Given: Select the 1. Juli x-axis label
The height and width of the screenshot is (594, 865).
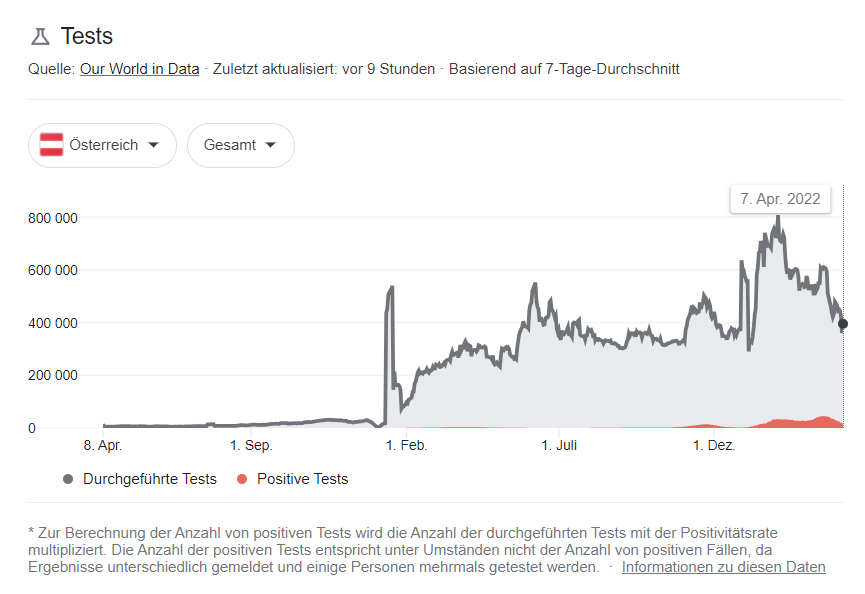Looking at the screenshot, I should [560, 446].
